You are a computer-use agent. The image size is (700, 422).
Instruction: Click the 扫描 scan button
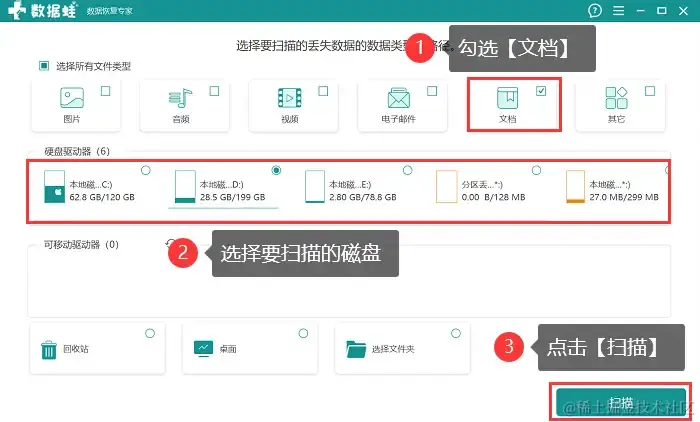pyautogui.click(x=621, y=402)
